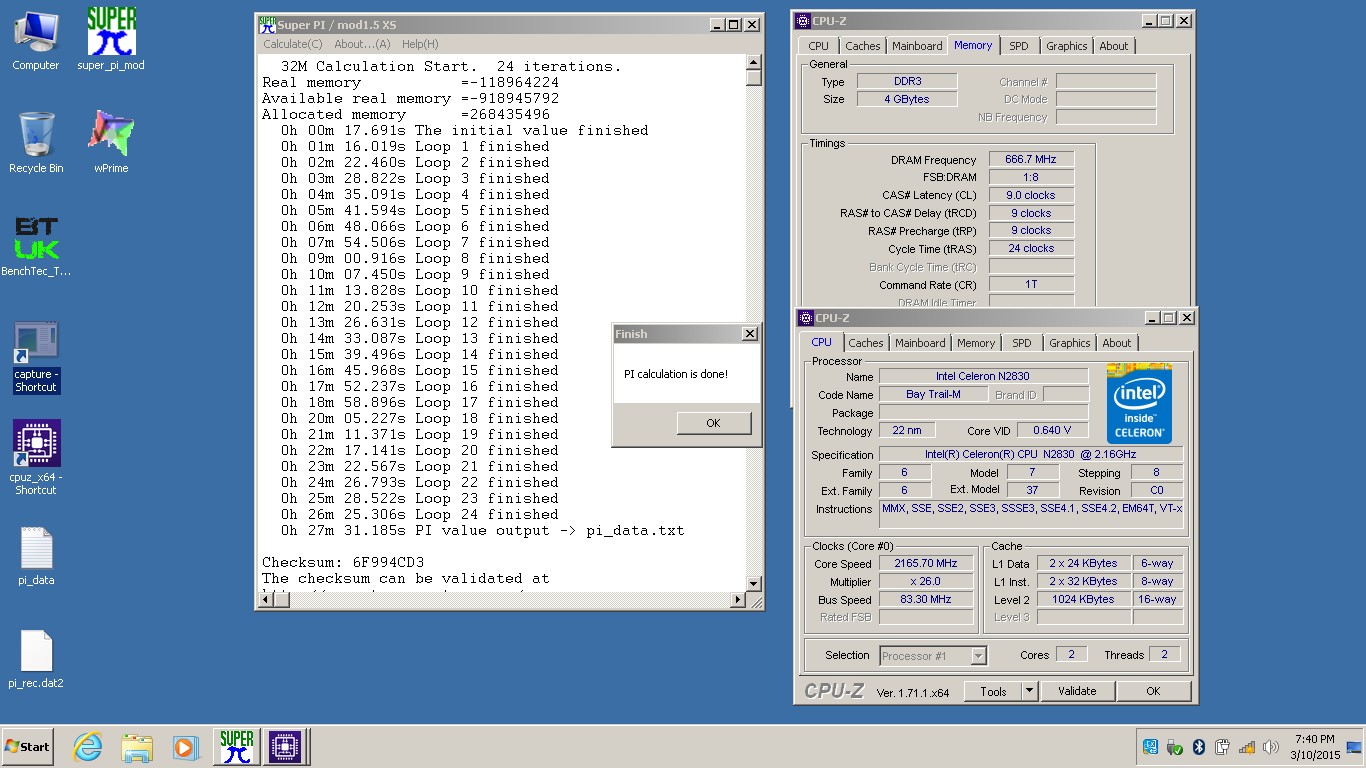Open the Calculate(C) menu in Super PI
Viewport: 1366px width, 768px height.
pos(293,44)
